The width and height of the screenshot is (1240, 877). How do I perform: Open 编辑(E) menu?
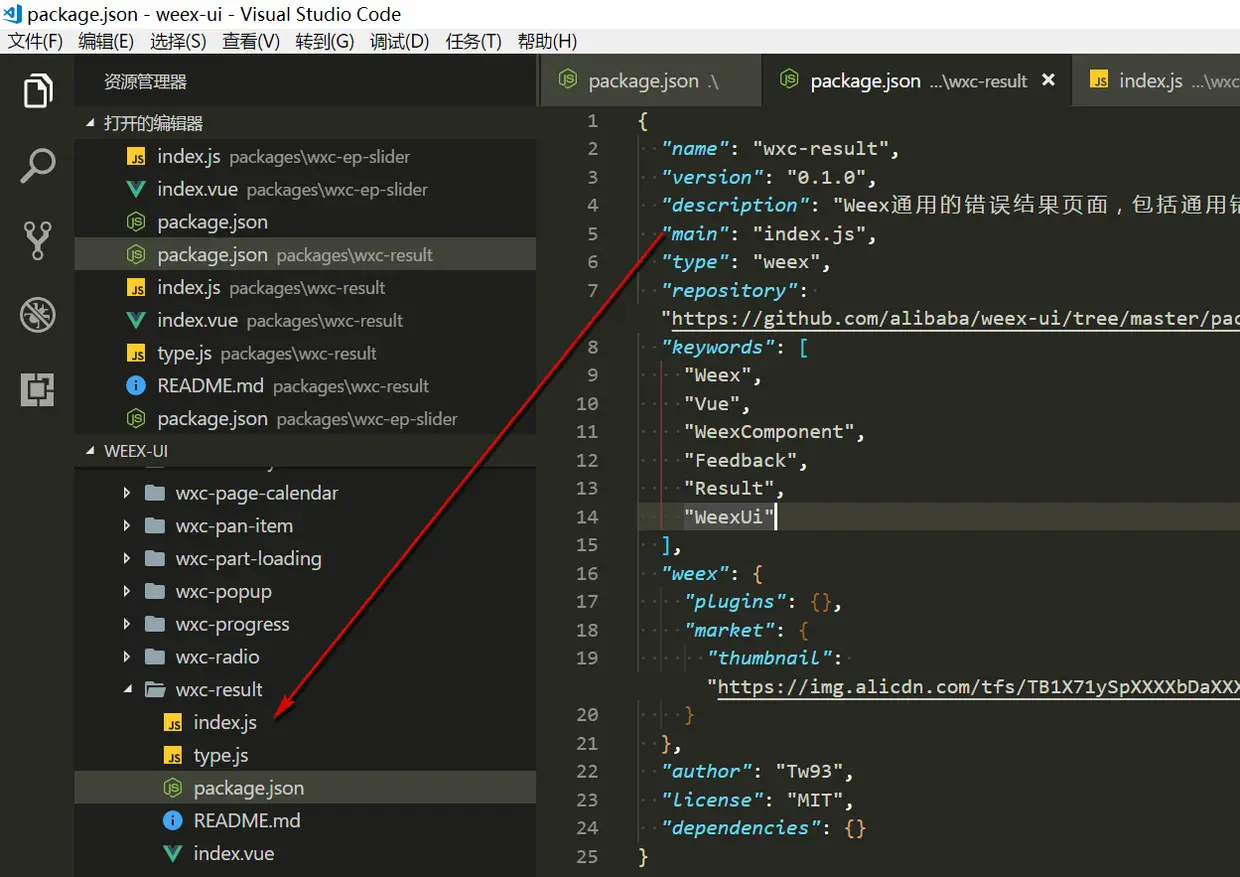(106, 41)
